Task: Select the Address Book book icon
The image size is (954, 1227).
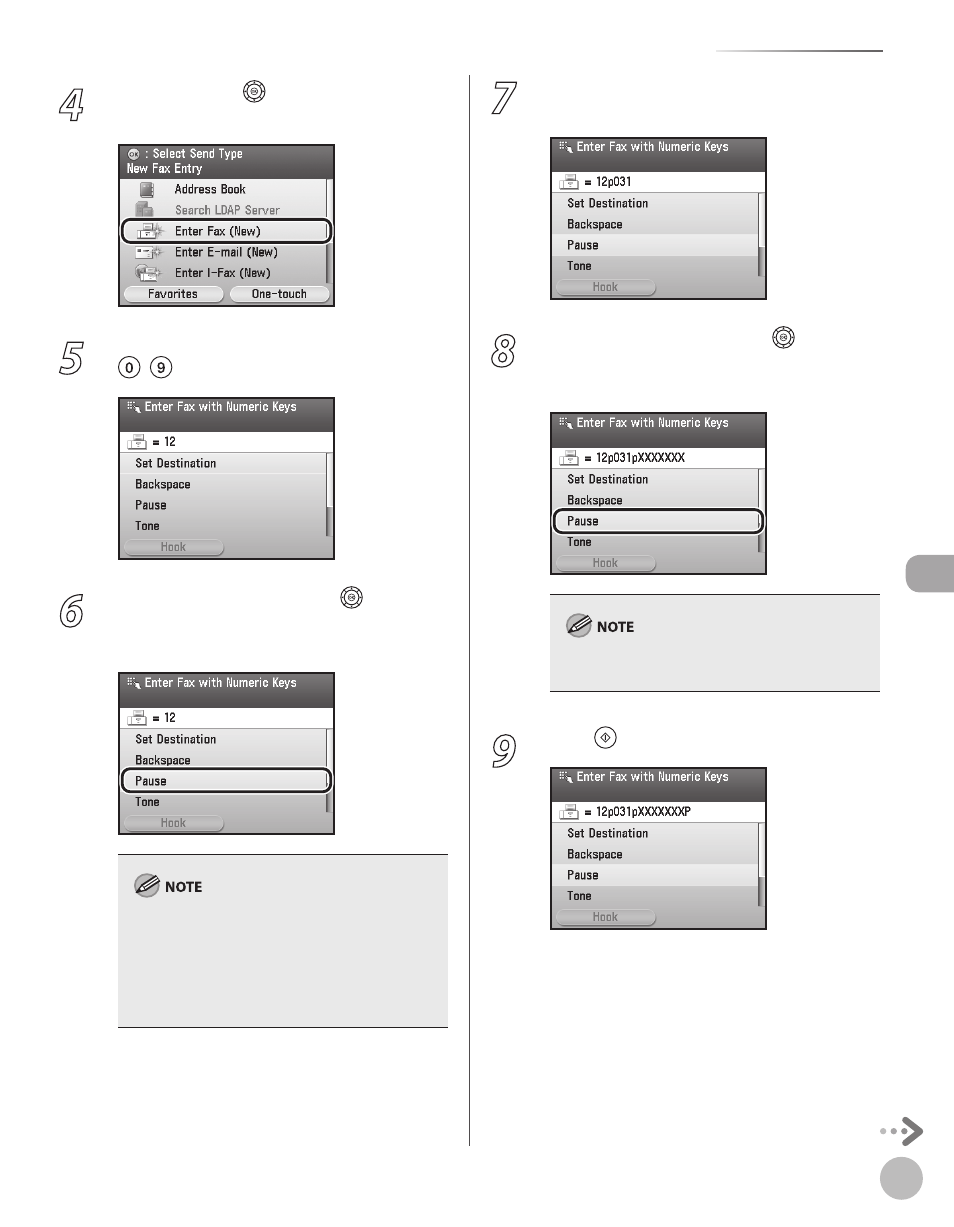Action: pyautogui.click(x=146, y=189)
